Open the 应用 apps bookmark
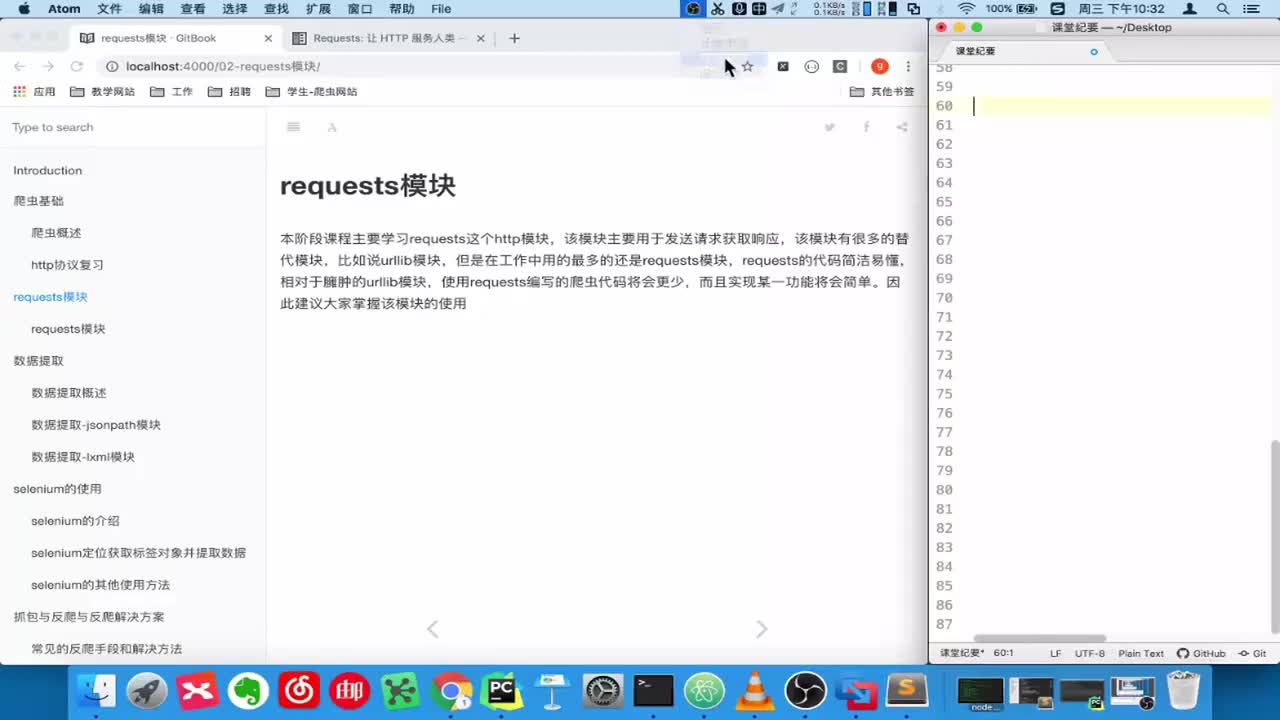1280x720 pixels. pos(34,91)
